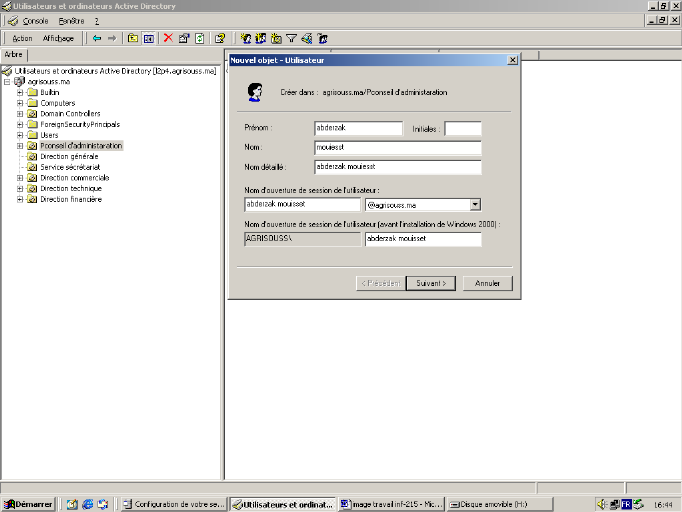Click the Up one level folder icon
The height and width of the screenshot is (512, 682).
133,38
